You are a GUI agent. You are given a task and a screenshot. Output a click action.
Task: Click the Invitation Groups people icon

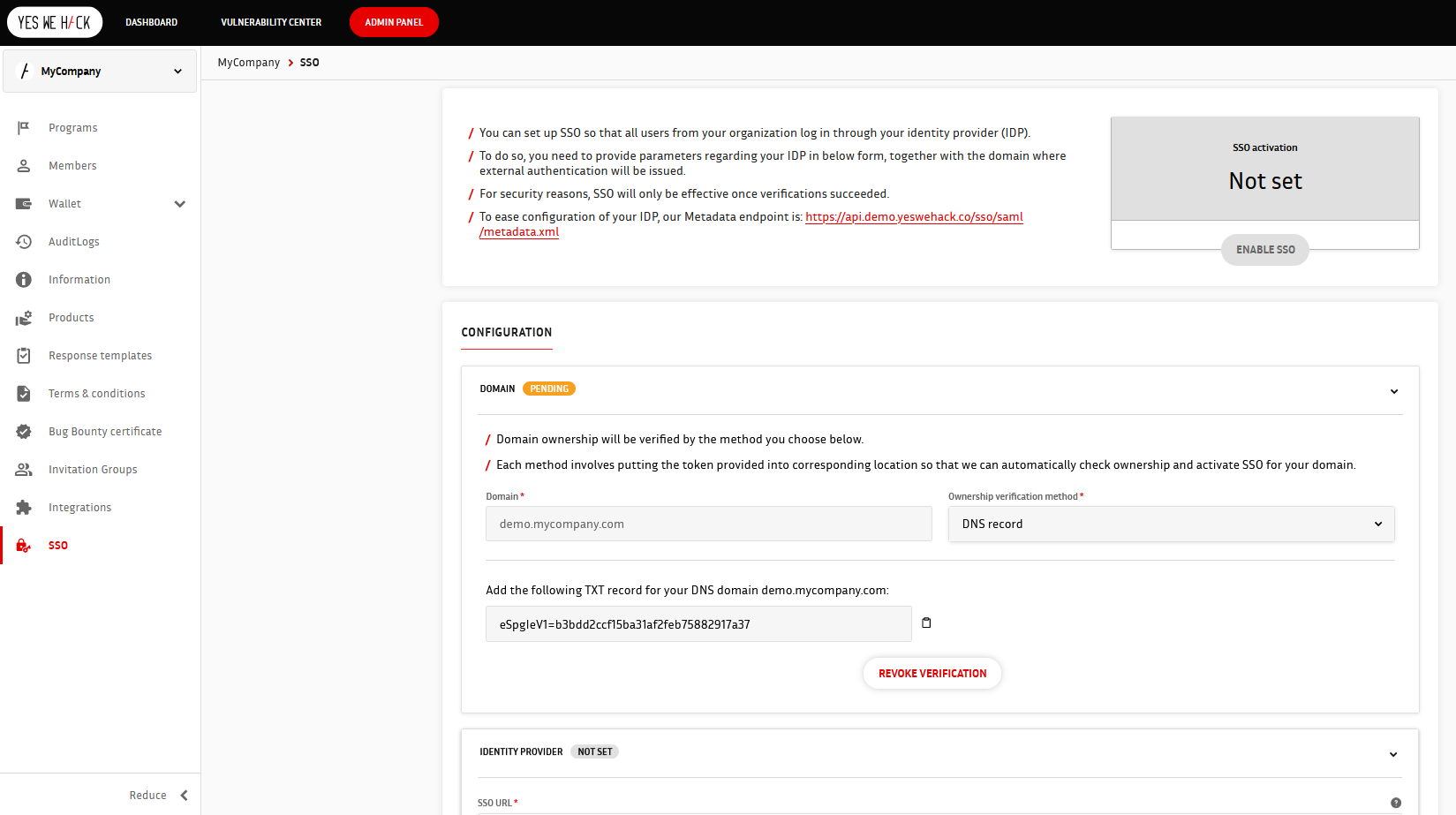tap(24, 470)
